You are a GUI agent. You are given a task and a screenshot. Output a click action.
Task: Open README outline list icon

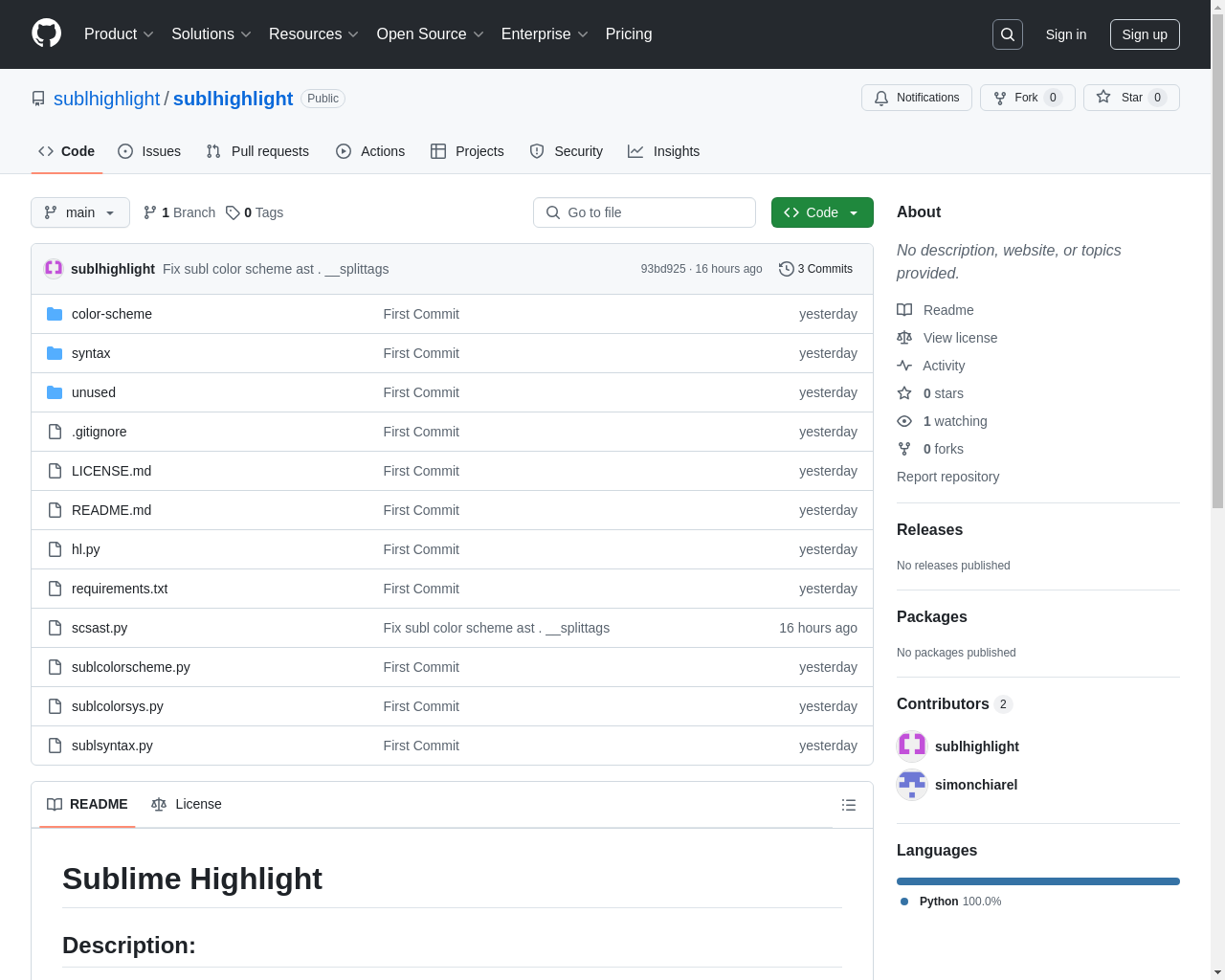coord(849,805)
